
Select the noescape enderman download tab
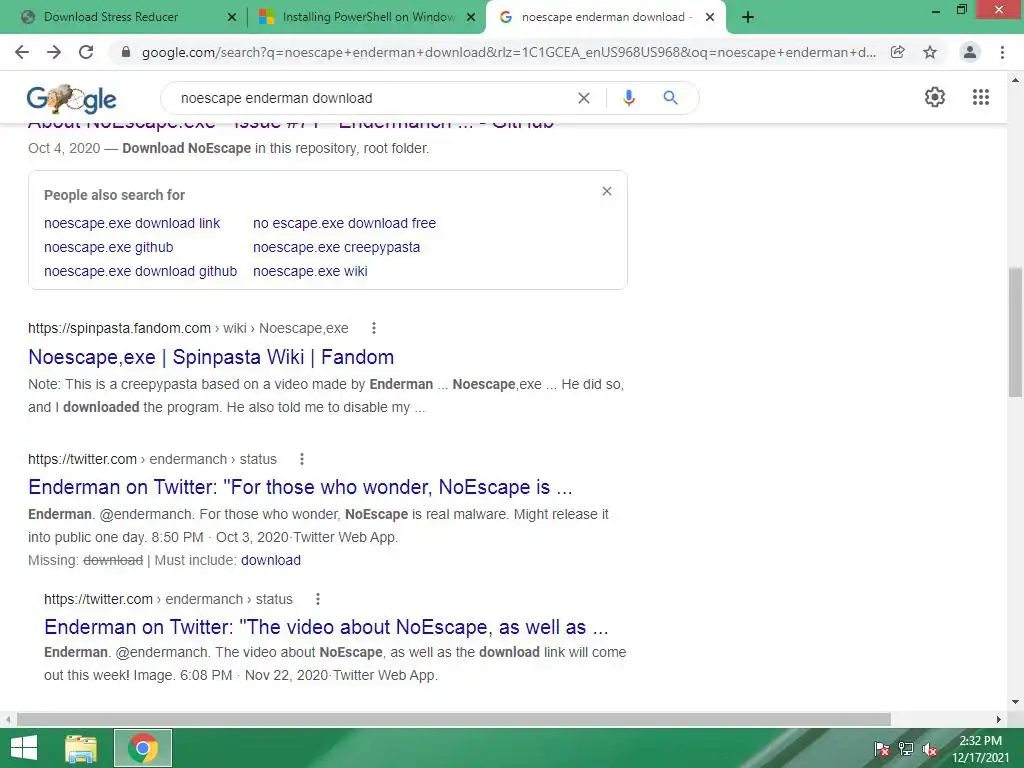pyautogui.click(x=605, y=18)
